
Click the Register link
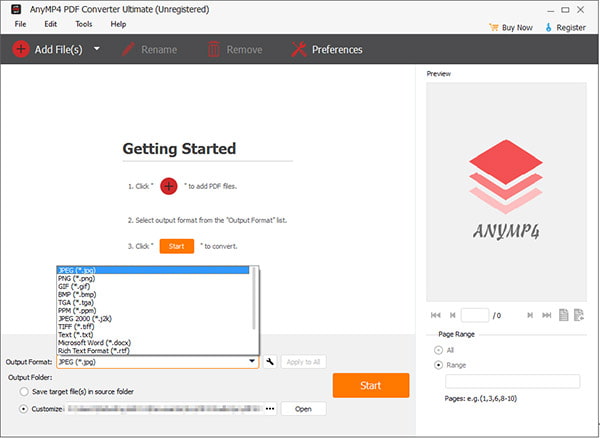(x=566, y=28)
